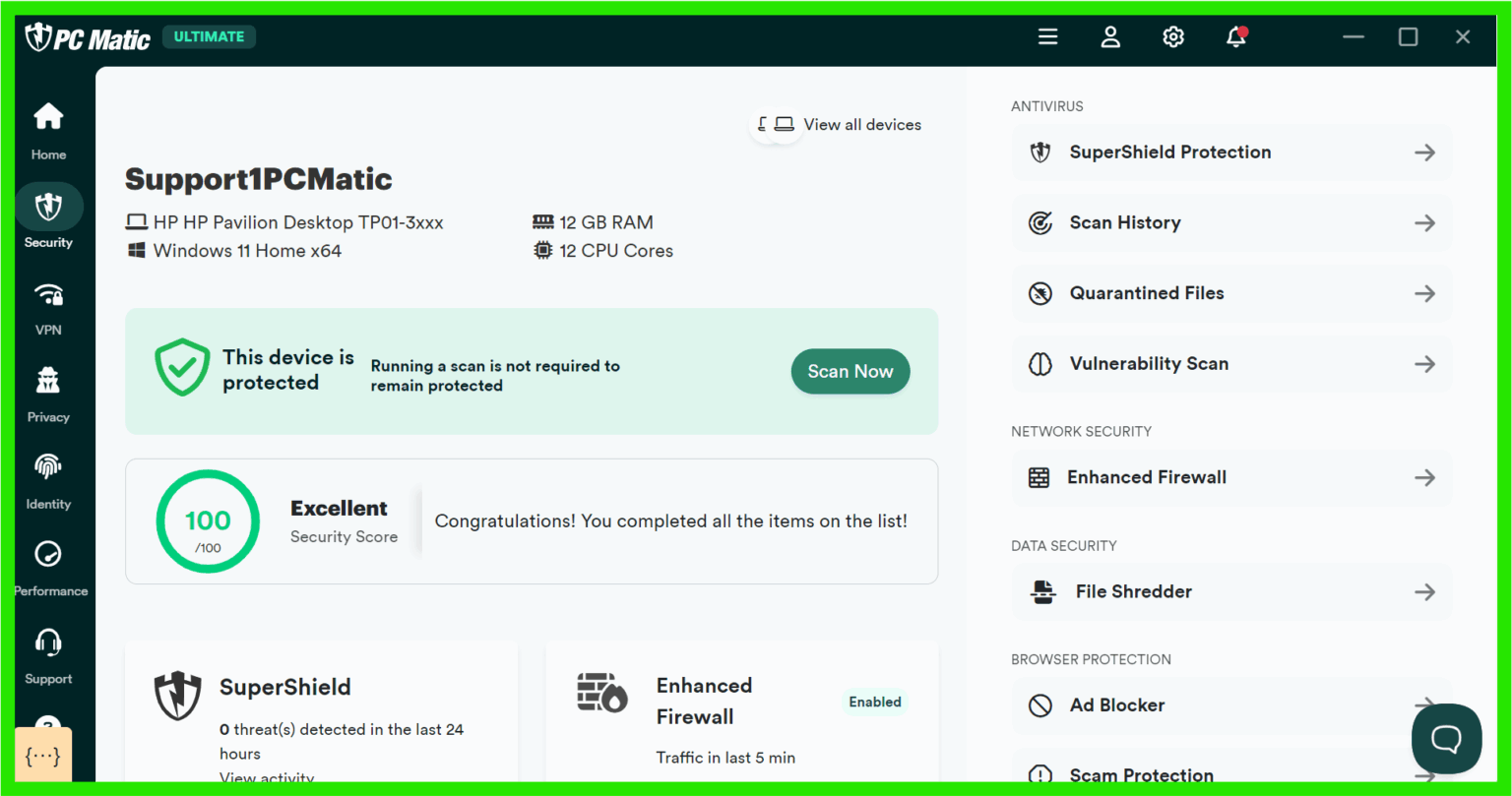Viewport: 1512px width, 796px height.
Task: Open the settings gear icon
Action: (1173, 36)
